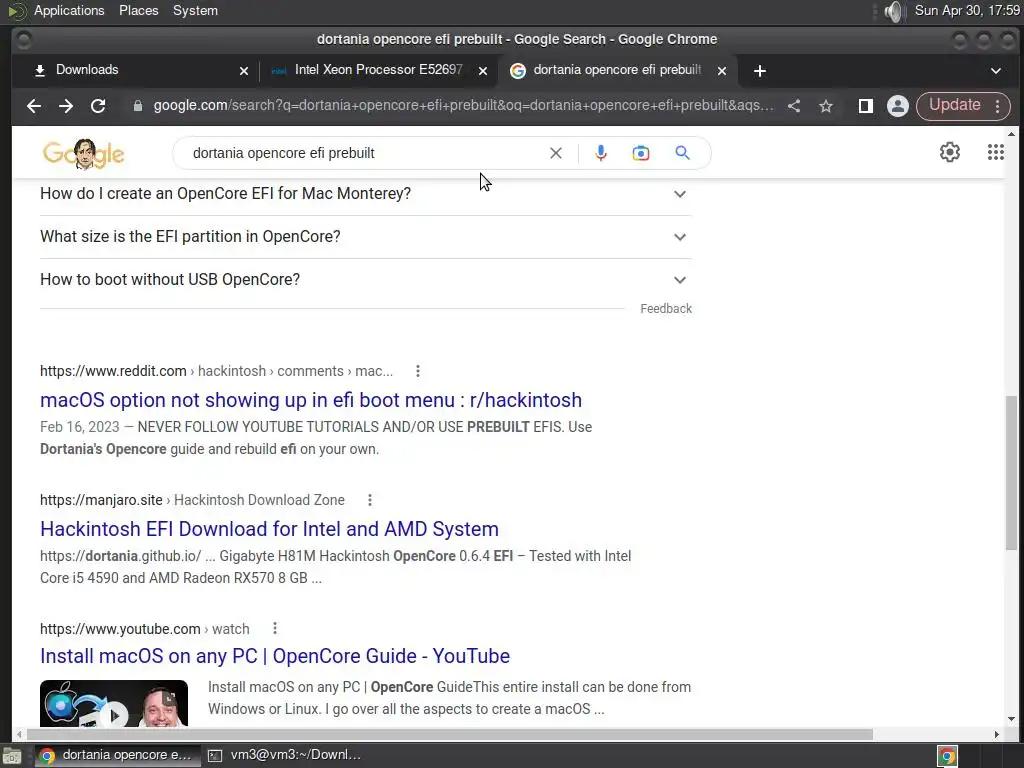Click the show desktop icon
Image resolution: width=1024 pixels, height=768 pixels.
12,756
